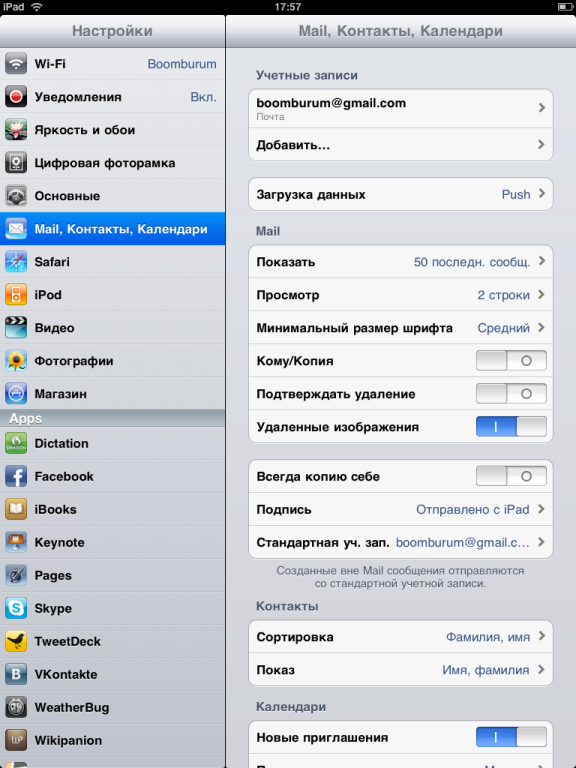Toggle Всегда копию себе switch
The width and height of the screenshot is (576, 768).
511,476
